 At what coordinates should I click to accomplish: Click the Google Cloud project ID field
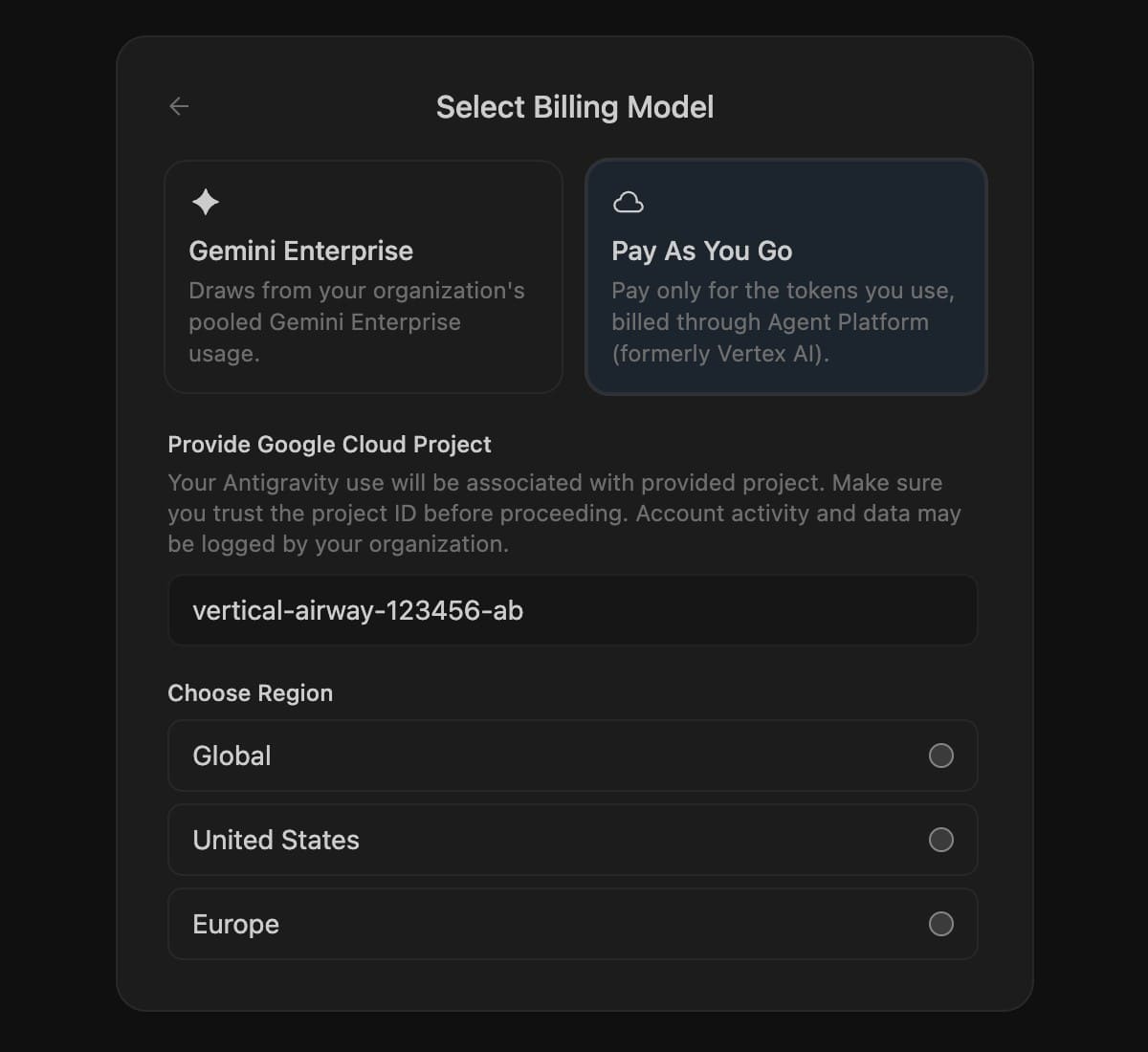coord(572,610)
